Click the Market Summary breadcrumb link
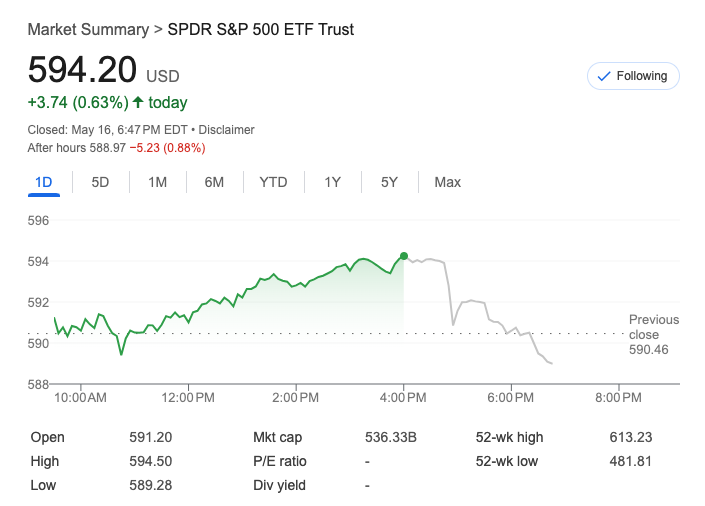705x506 pixels. pos(88,29)
